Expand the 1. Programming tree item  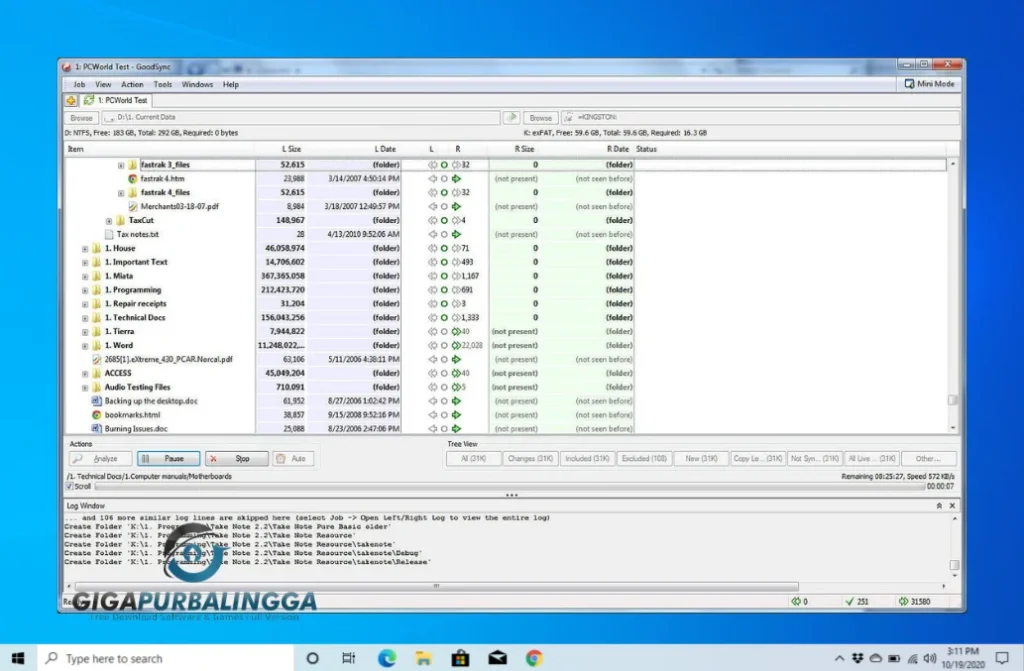[83, 289]
